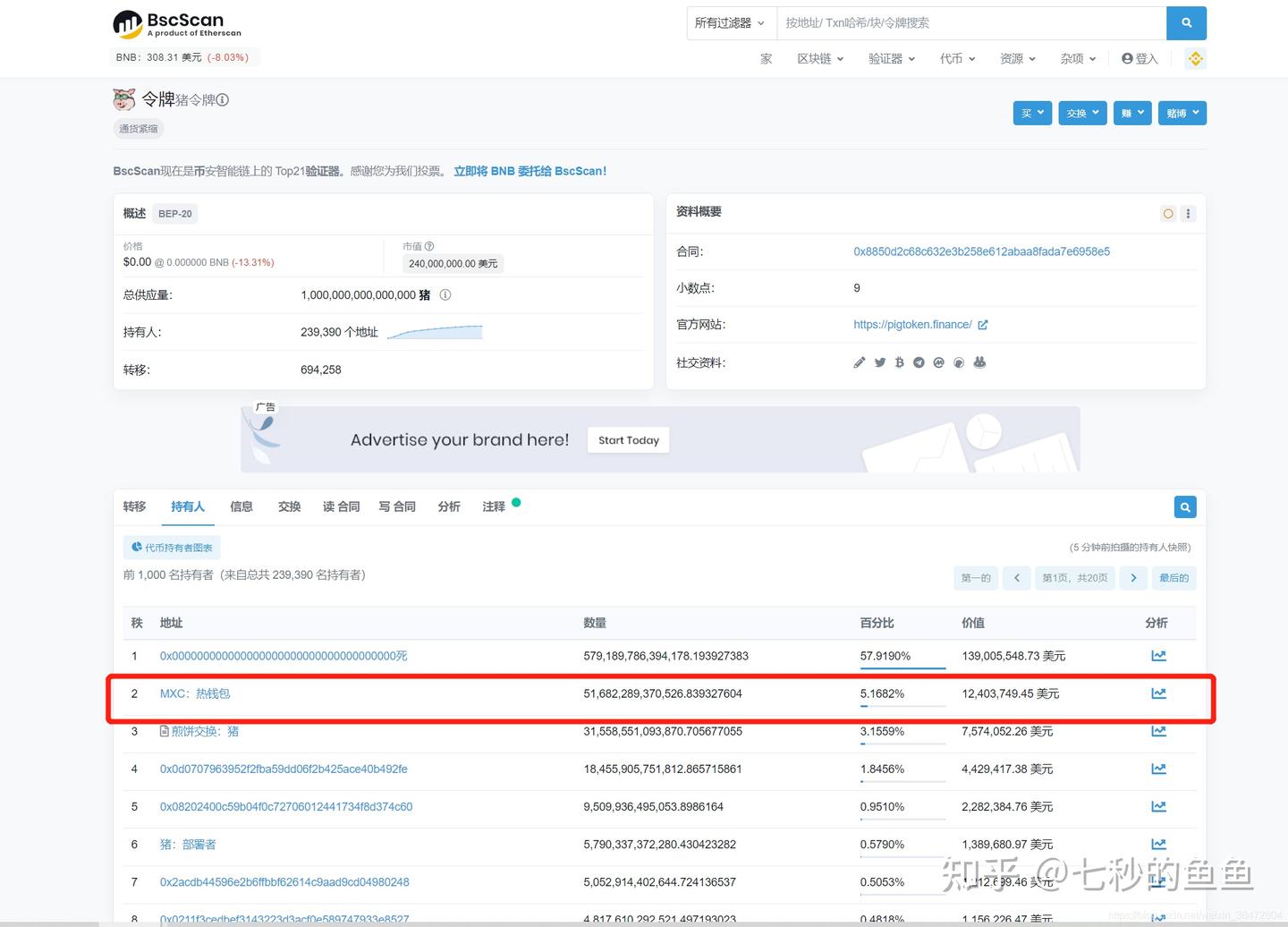
Task: Open the BNB chain selector icon
Action: (1195, 59)
